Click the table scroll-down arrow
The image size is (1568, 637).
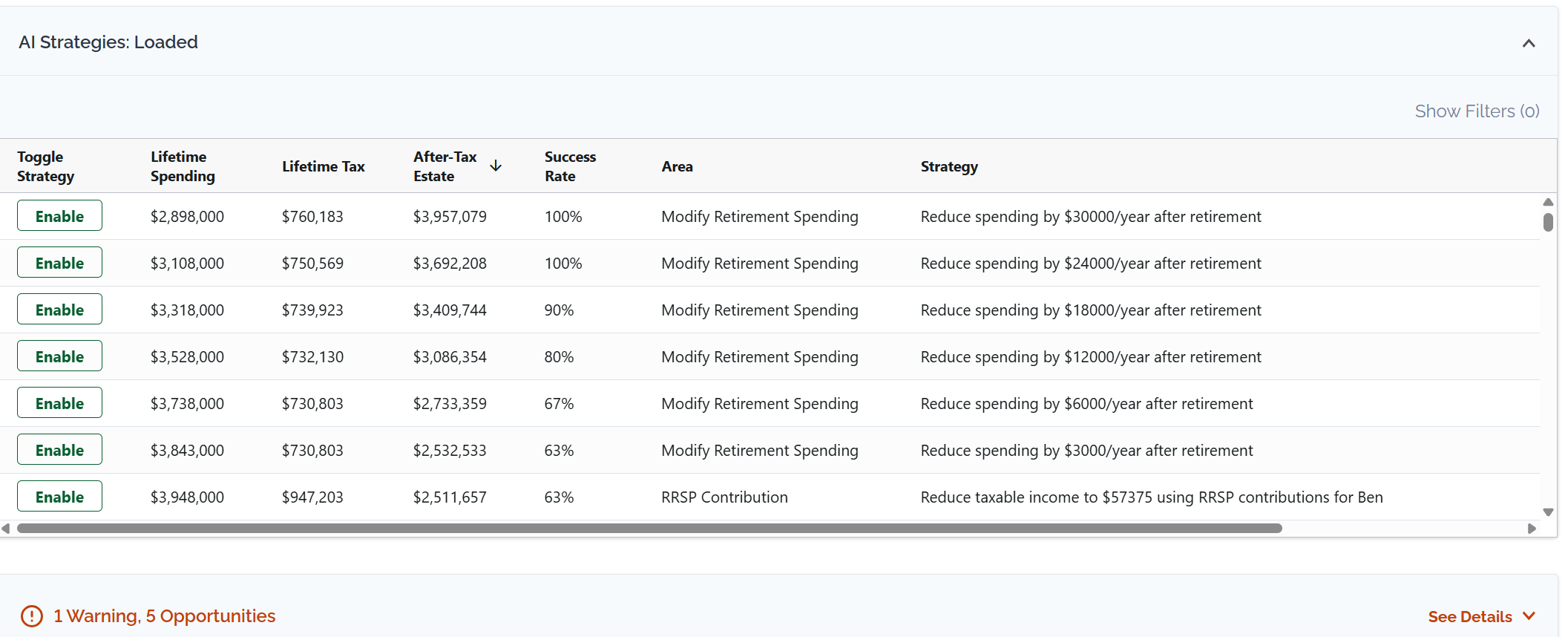(x=1548, y=512)
